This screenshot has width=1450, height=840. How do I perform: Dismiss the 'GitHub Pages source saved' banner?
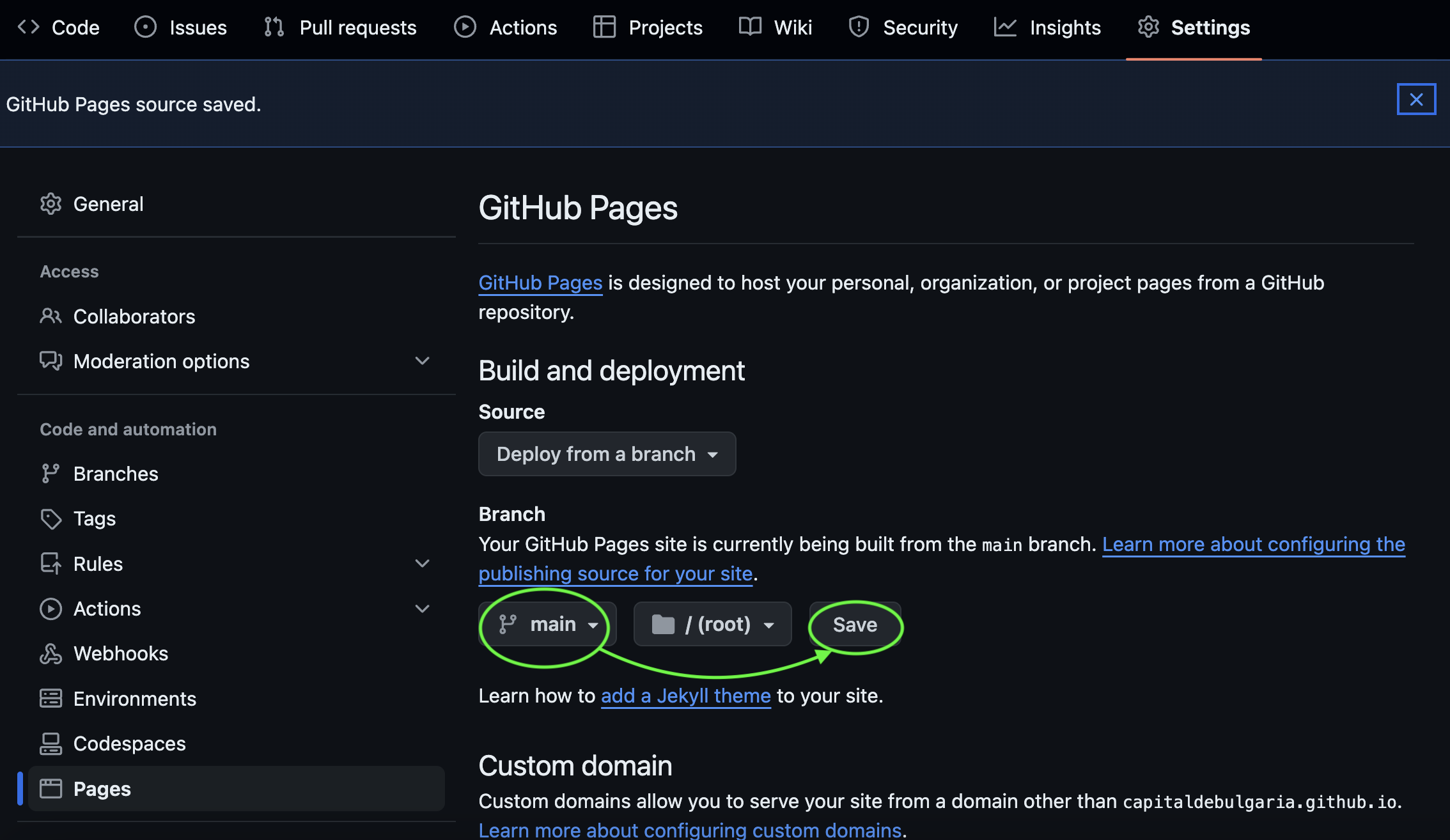[x=1416, y=99]
